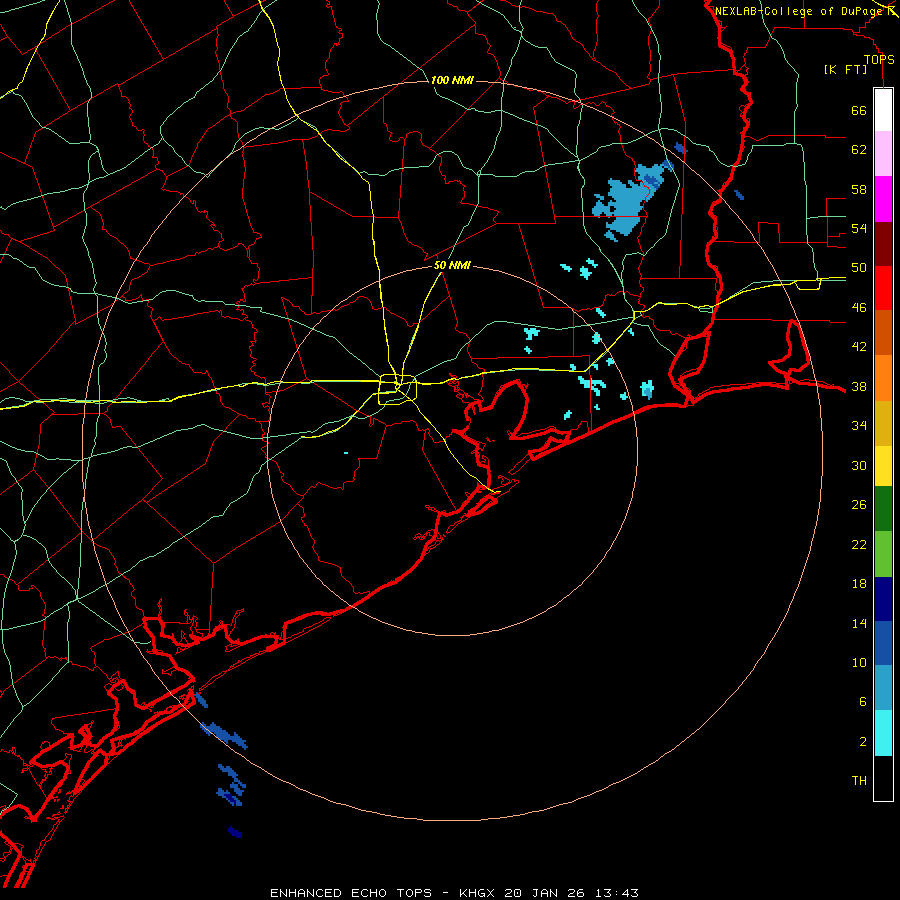Click the cyan legend swatch
The width and height of the screenshot is (900, 900).
pos(883,733)
